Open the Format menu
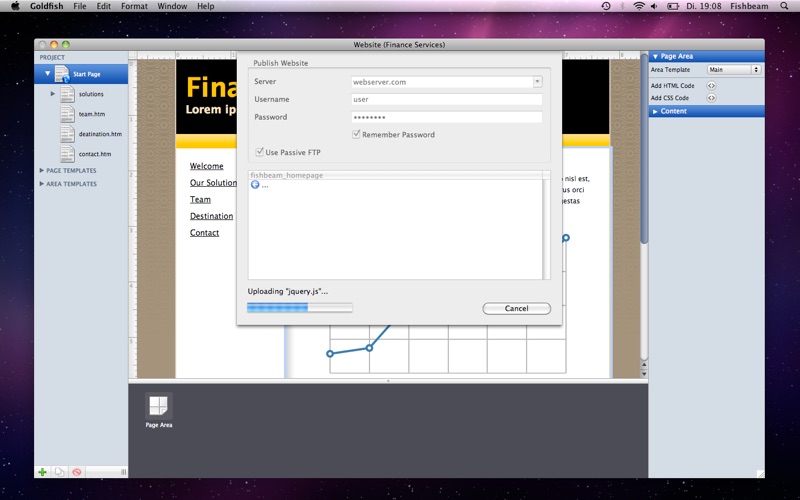This screenshot has height=500, width=800. [x=134, y=6]
